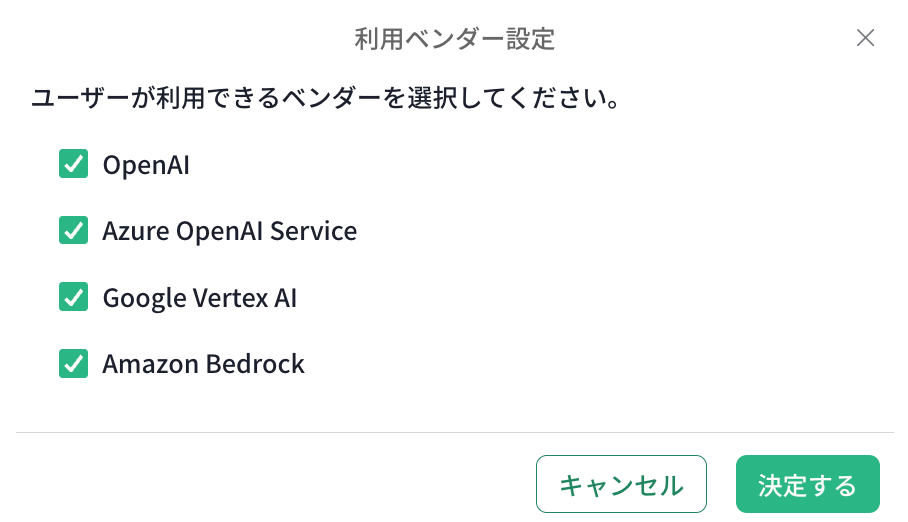Click the horizontal divider above the buttons
Image resolution: width=908 pixels, height=522 pixels.
pyautogui.click(x=454, y=432)
